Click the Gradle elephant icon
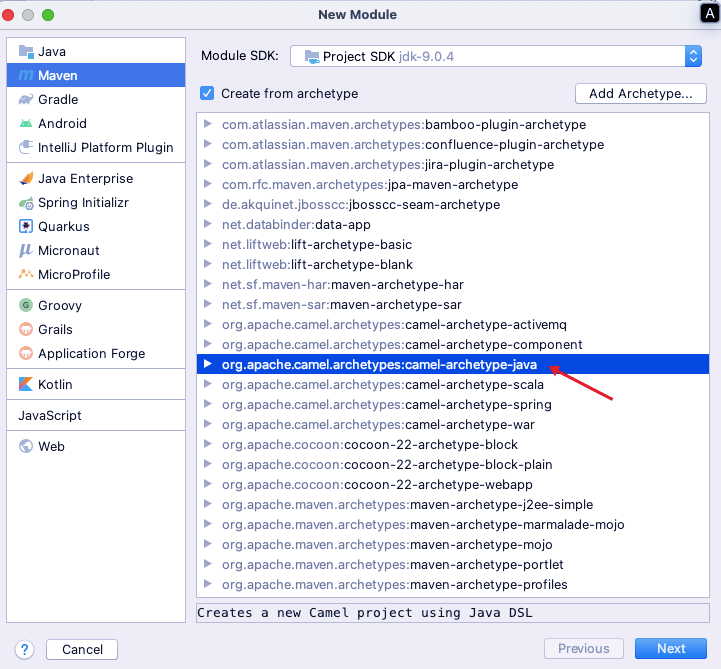Screen dimensions: 721x669 [x=26, y=99]
